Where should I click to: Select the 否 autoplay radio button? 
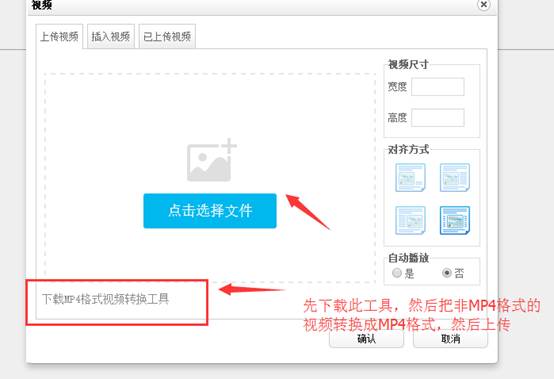[x=447, y=273]
